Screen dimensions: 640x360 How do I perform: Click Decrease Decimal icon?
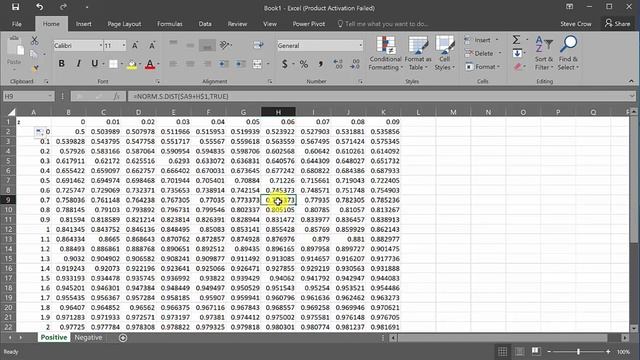[355, 64]
